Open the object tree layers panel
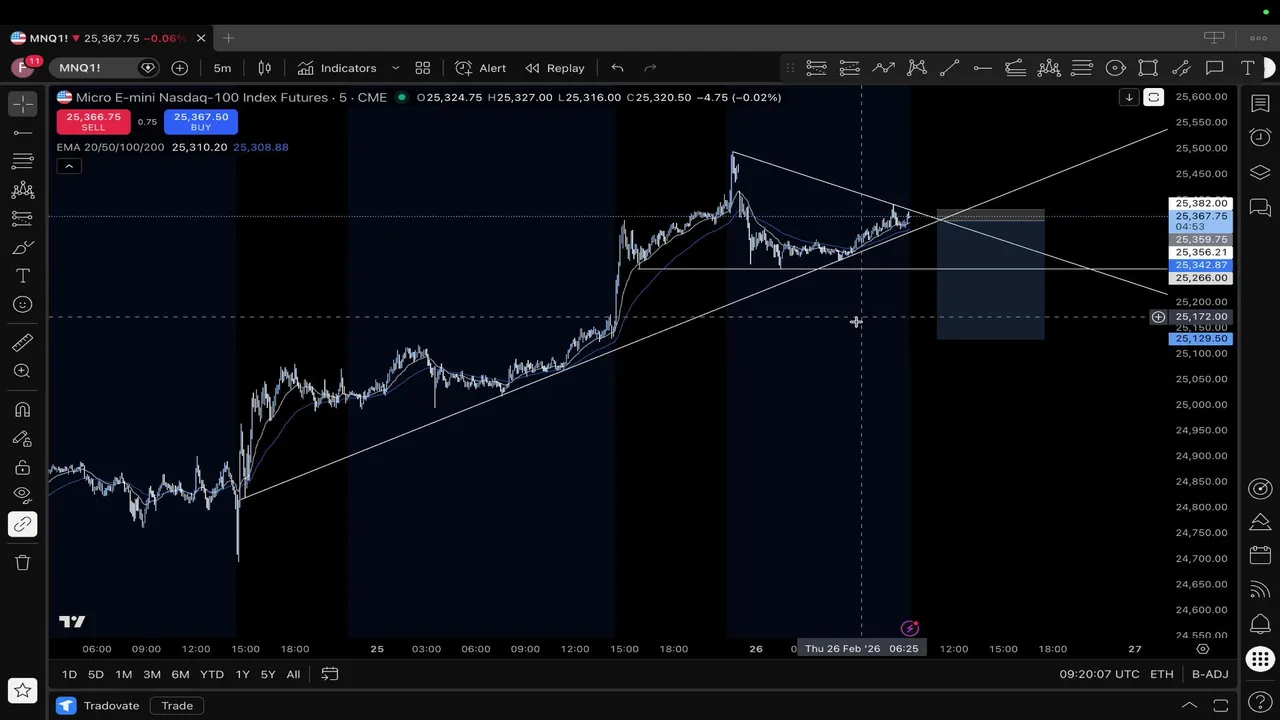The height and width of the screenshot is (720, 1280). click(x=1260, y=173)
